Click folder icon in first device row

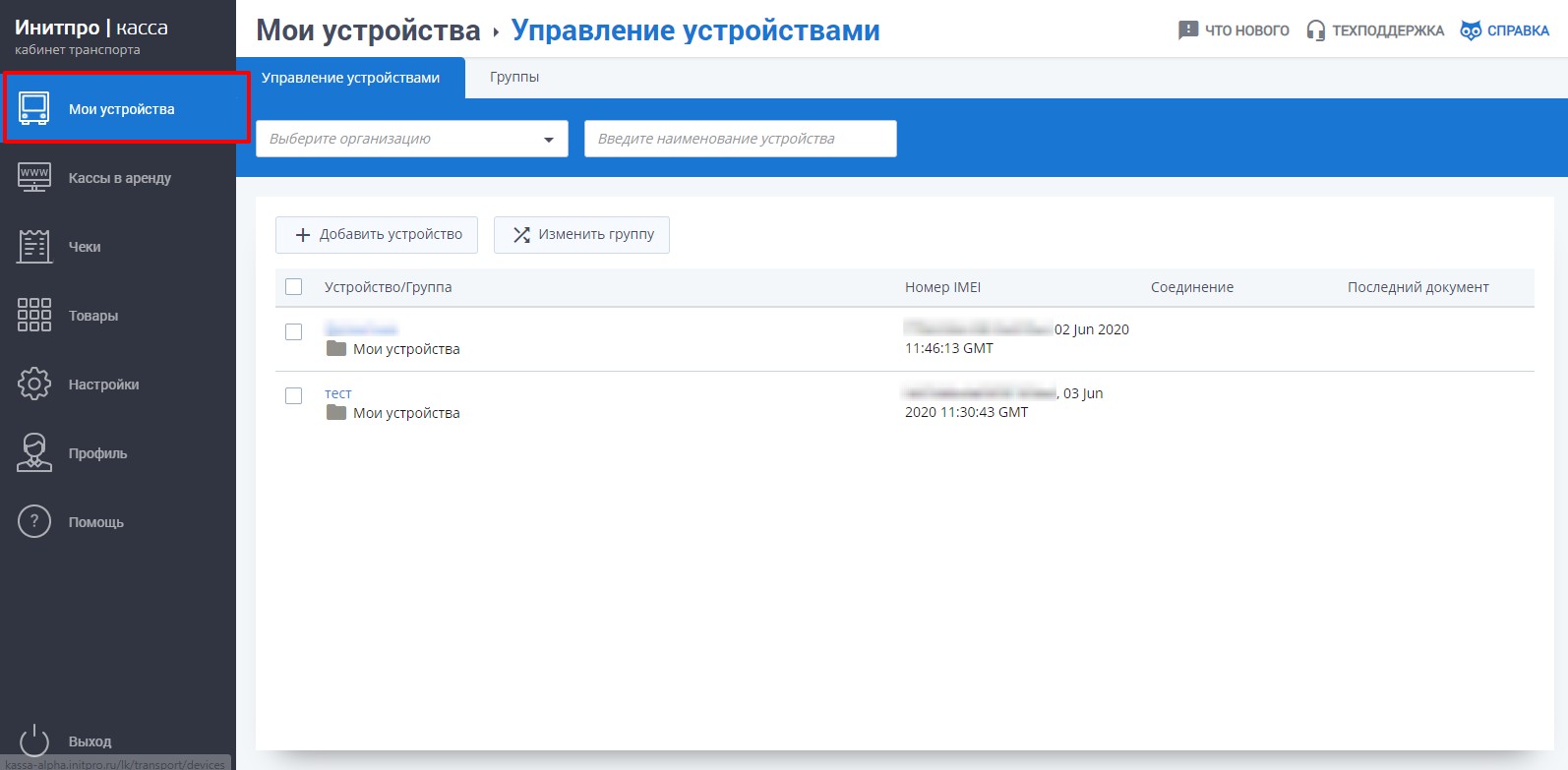tap(336, 348)
